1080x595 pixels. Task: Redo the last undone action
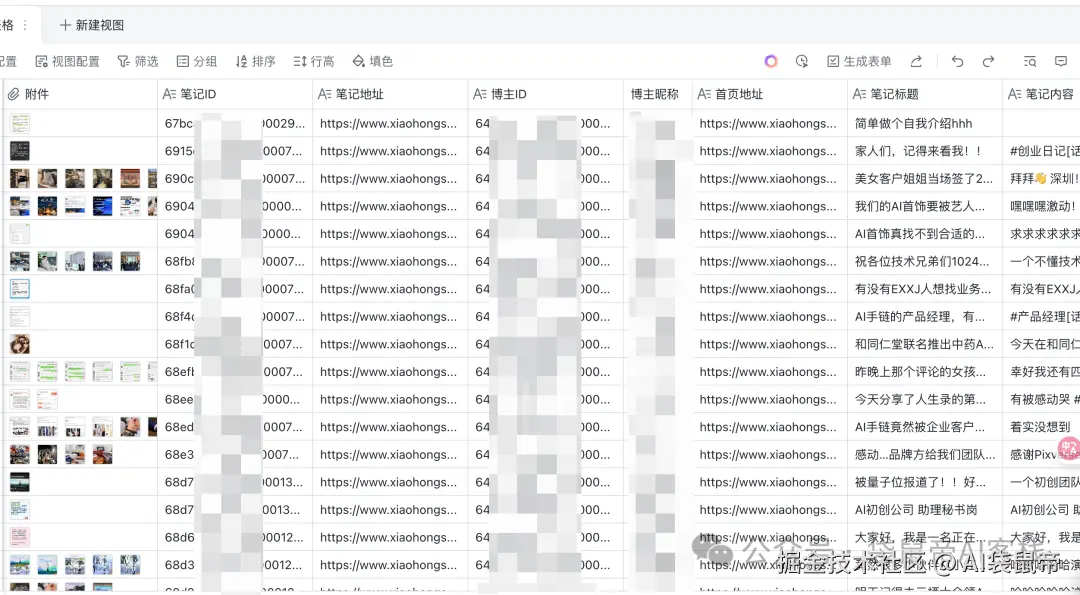tap(989, 62)
